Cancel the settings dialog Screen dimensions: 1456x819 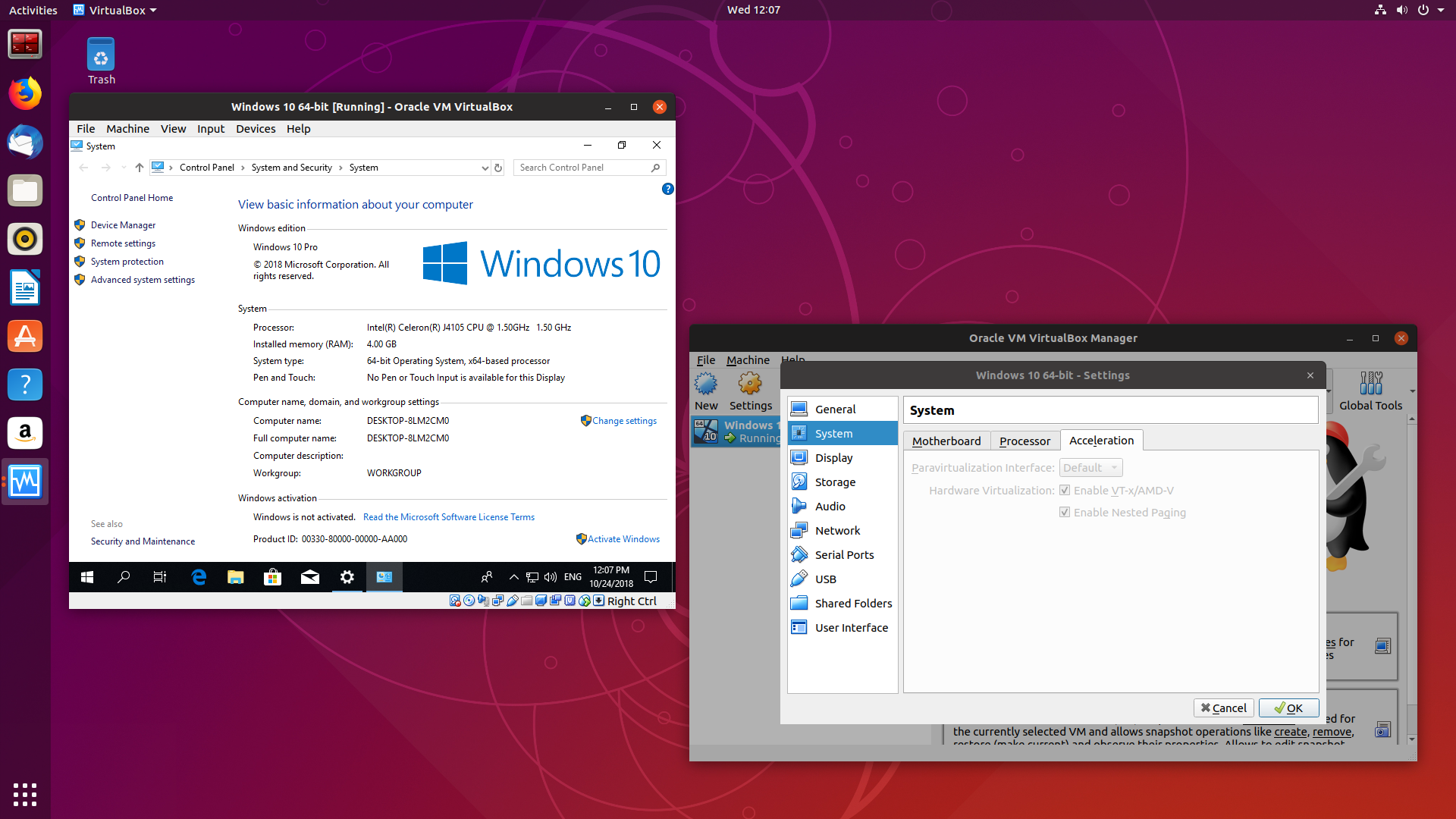point(1223,708)
